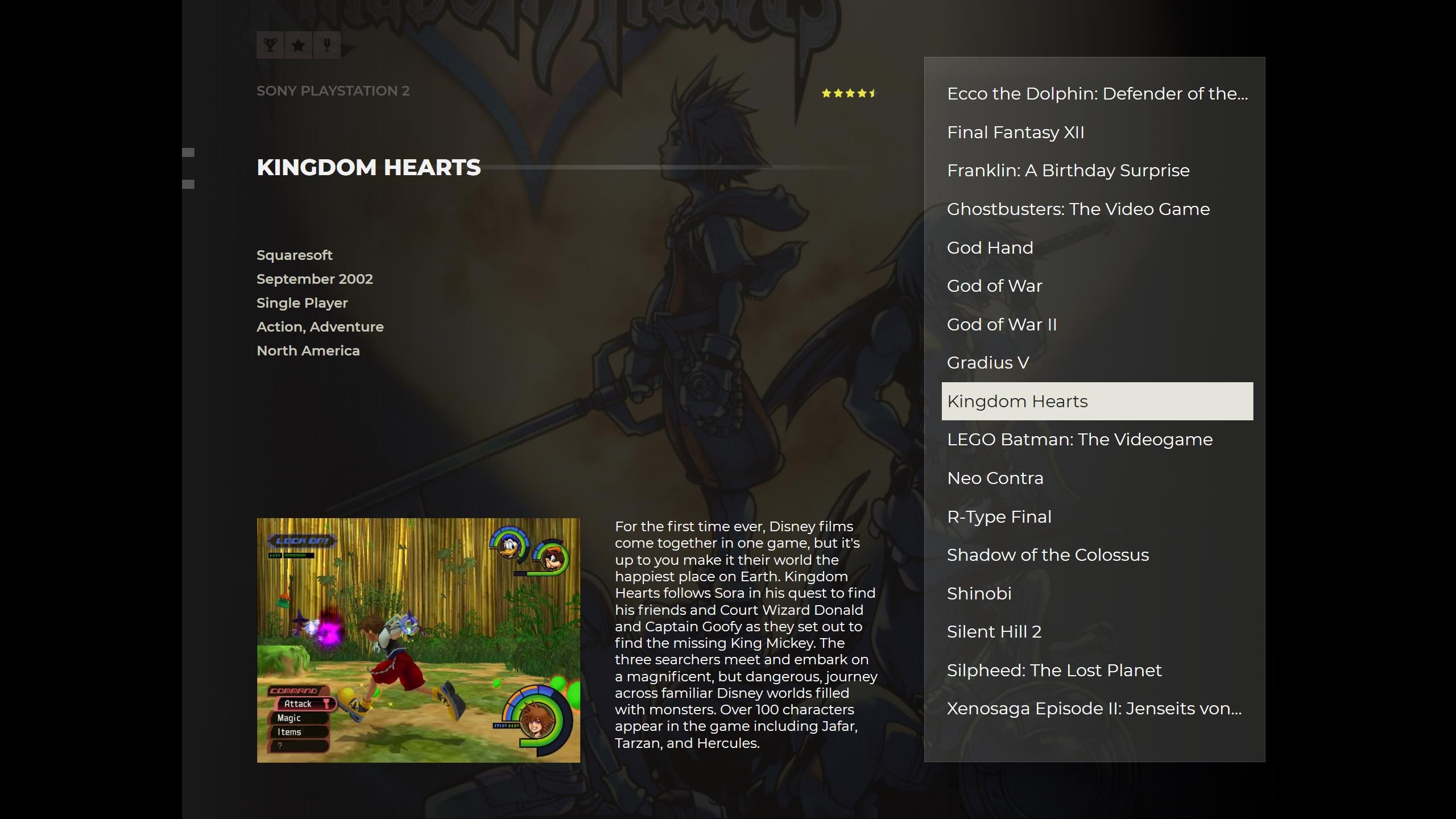Select Final Fantasy XII in game list

(1097, 133)
